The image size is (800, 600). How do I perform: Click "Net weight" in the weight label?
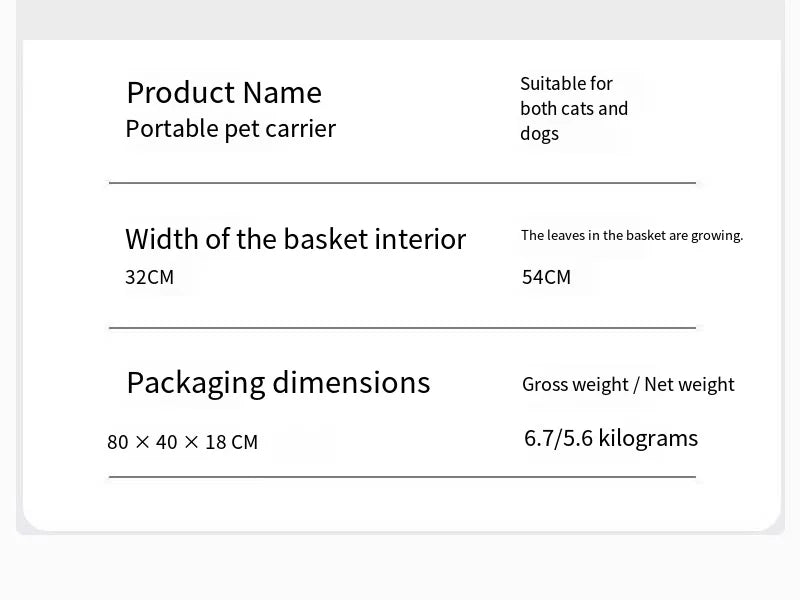coord(689,385)
